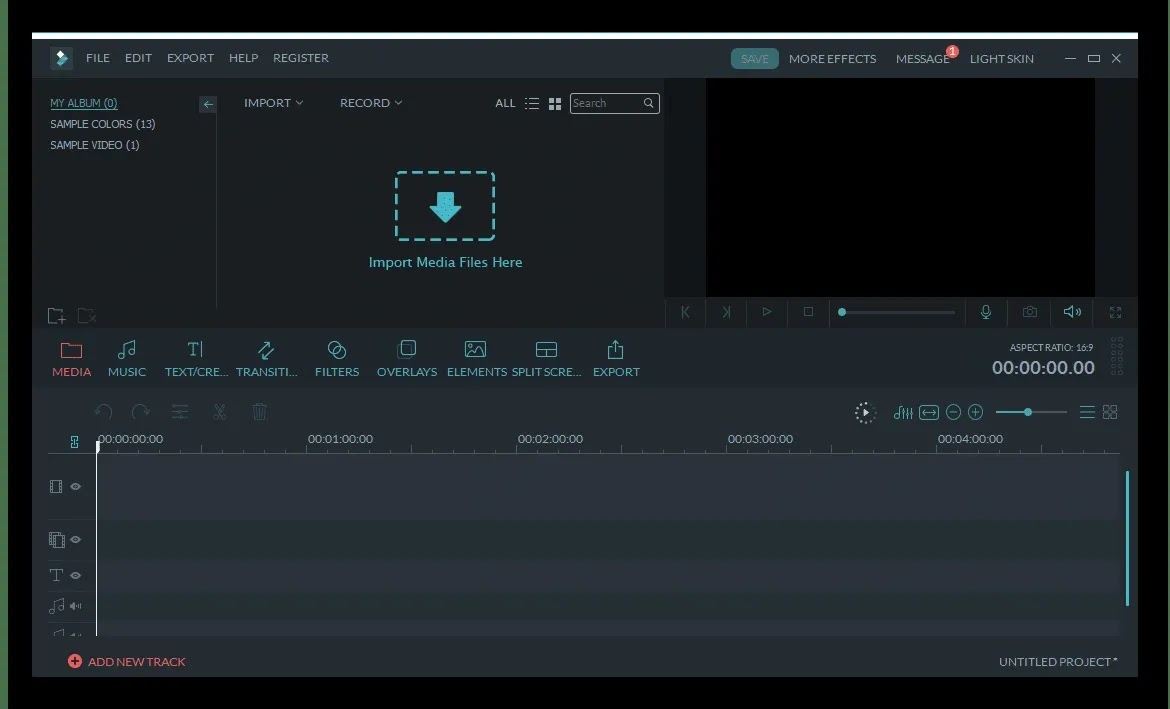Record a voiceover with microphone icon
This screenshot has width=1170, height=709.
coord(986,312)
